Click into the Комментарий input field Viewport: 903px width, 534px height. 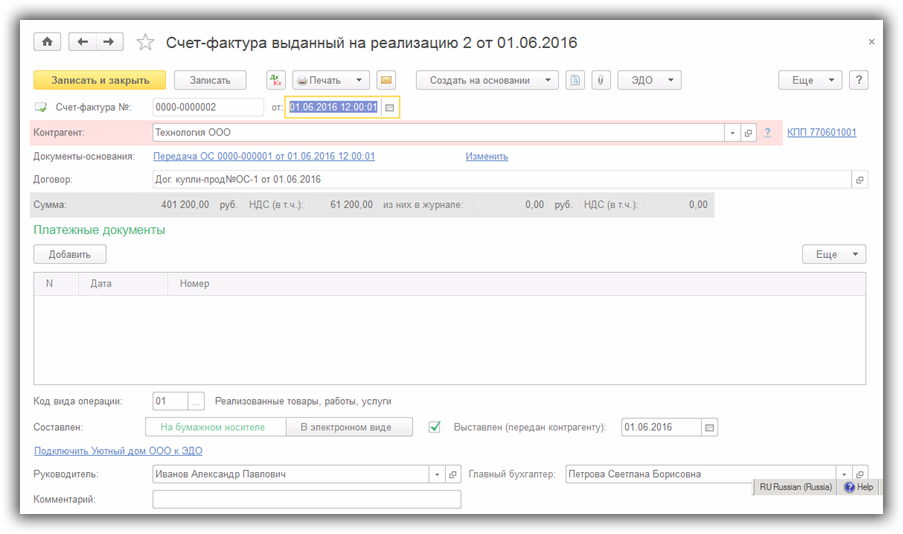point(306,499)
